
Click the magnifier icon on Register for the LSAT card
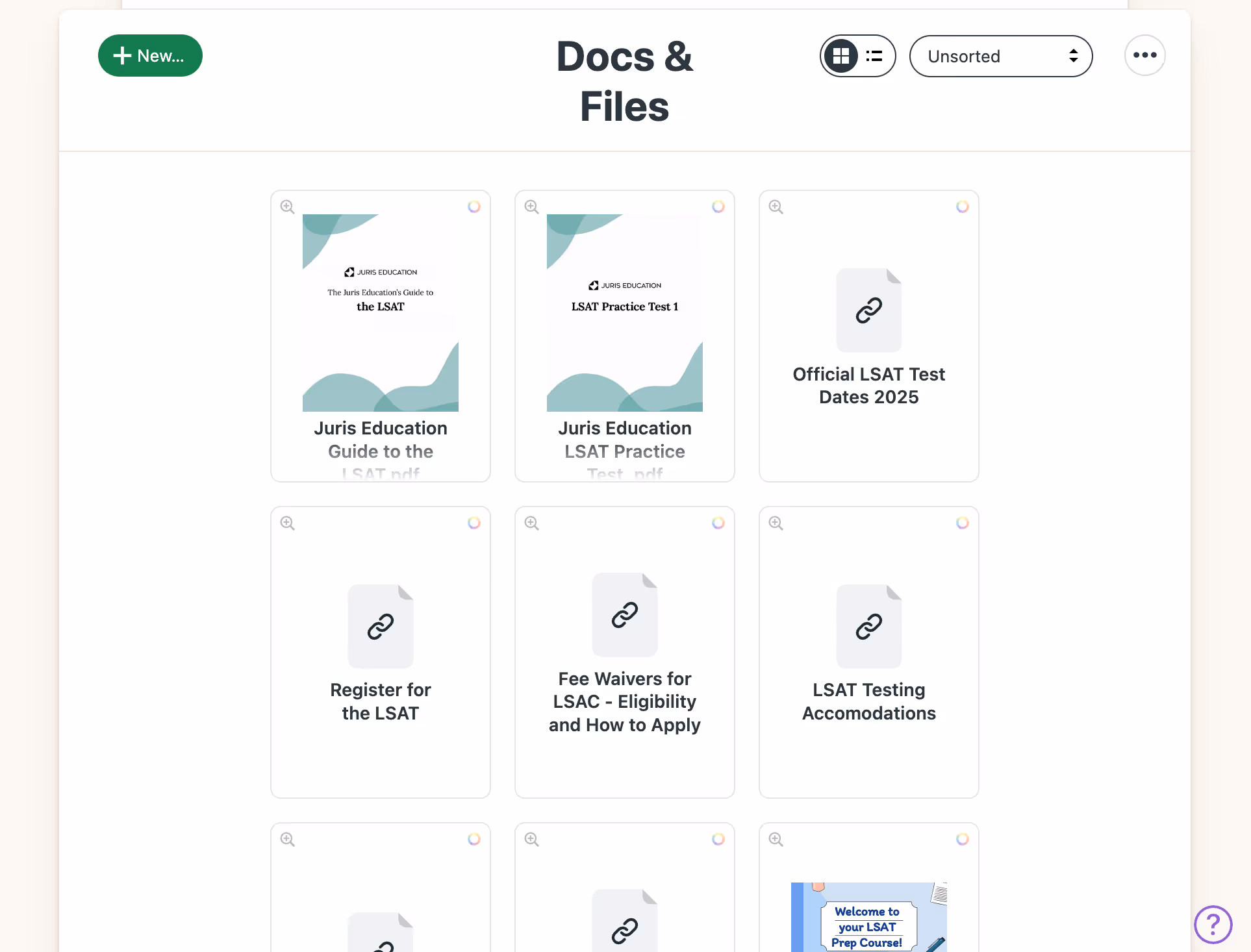[x=287, y=523]
